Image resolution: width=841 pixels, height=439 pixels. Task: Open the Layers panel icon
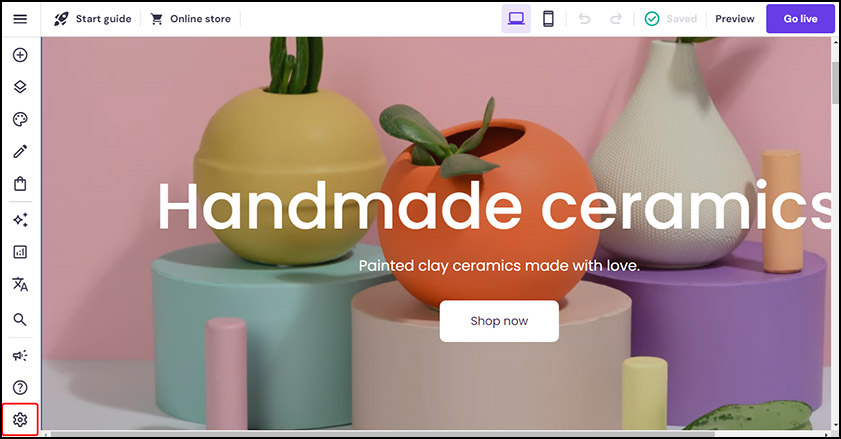point(20,87)
